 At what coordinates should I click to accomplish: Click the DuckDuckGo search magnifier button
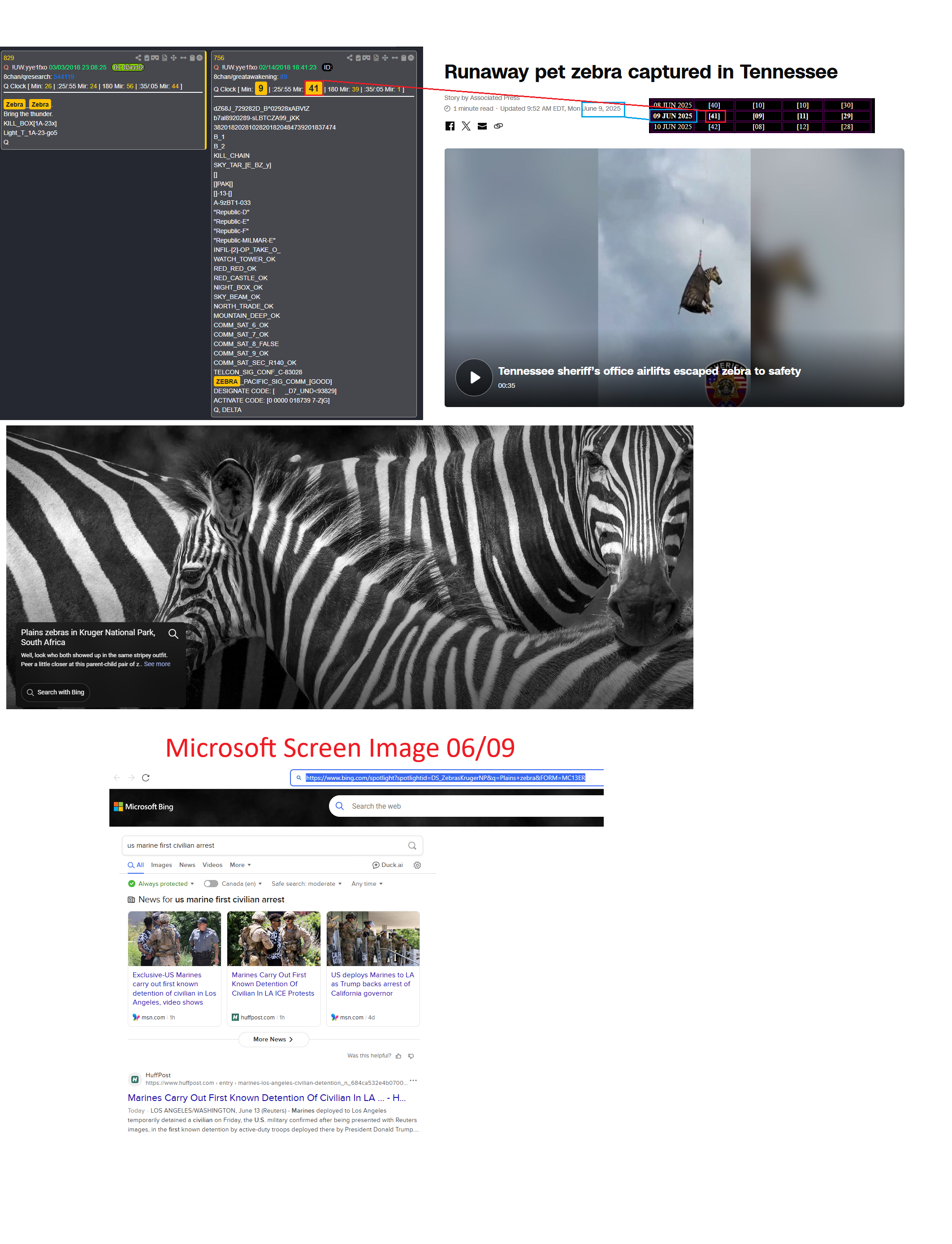412,845
